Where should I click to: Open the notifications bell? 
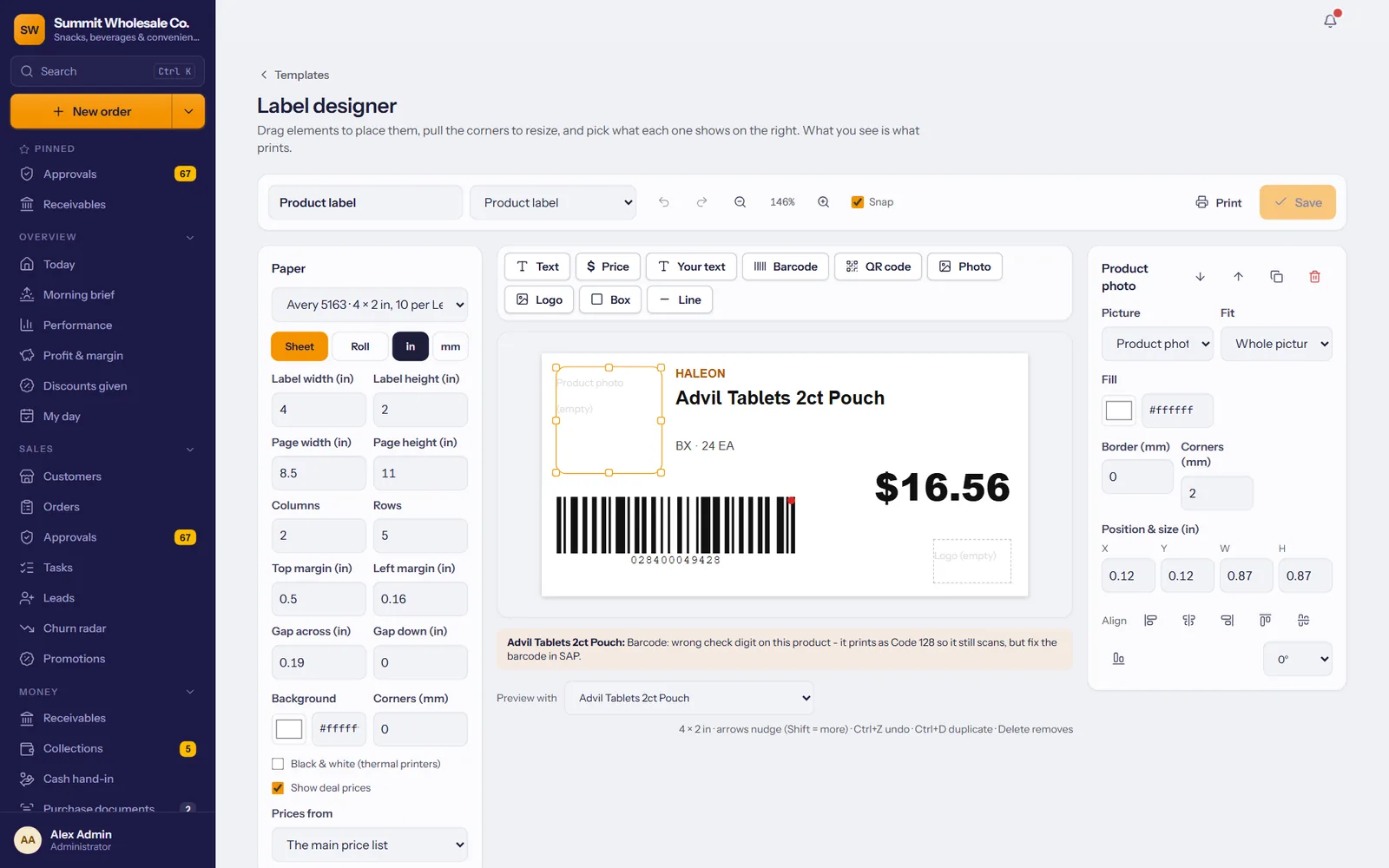1330,21
